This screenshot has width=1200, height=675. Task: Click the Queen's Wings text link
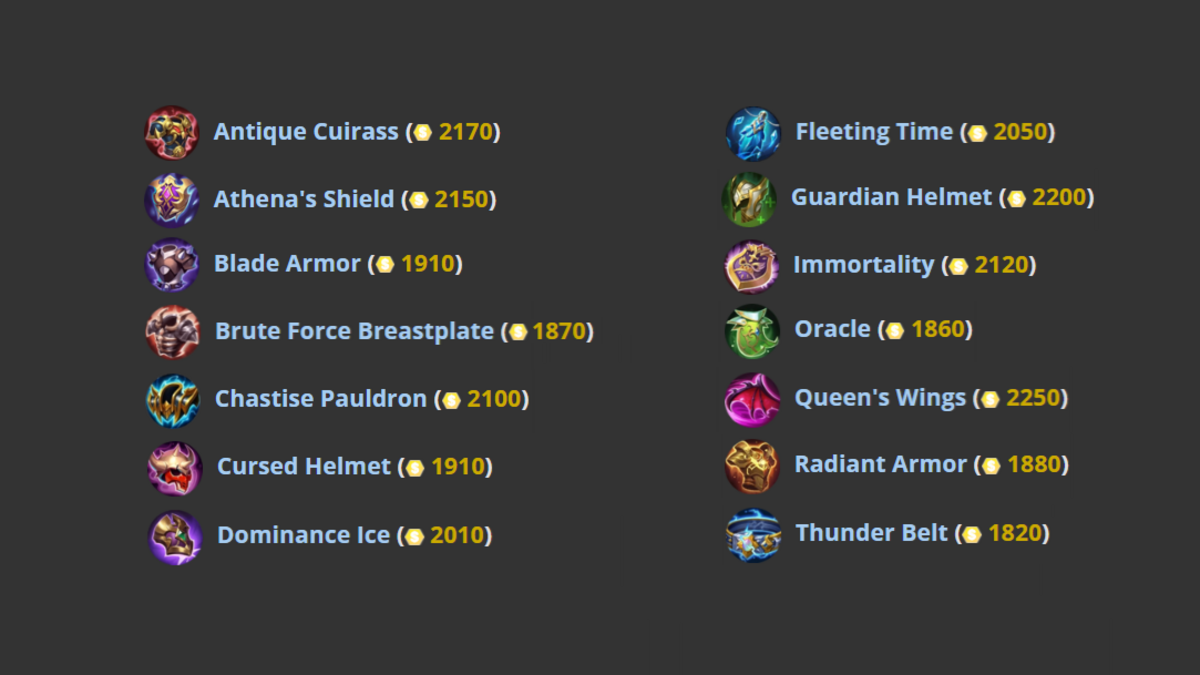point(880,398)
